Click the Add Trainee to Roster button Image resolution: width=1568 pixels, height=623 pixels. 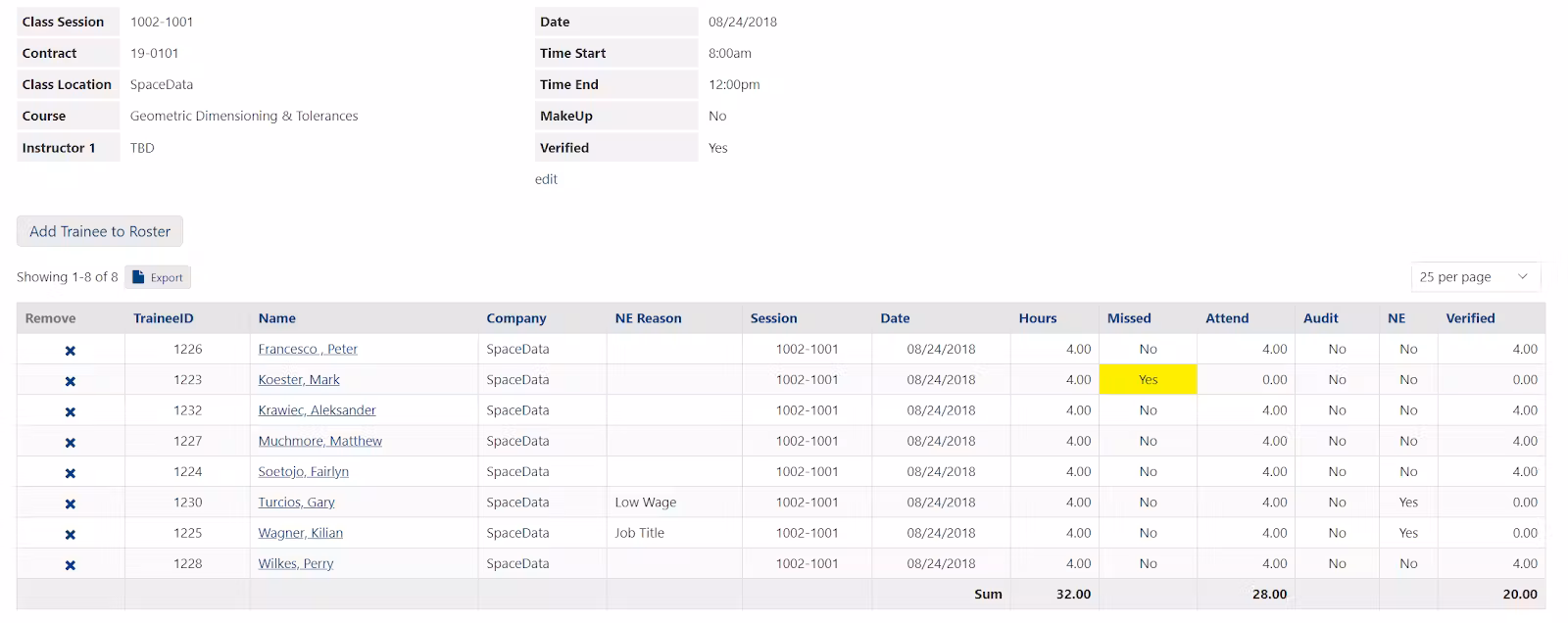(x=100, y=231)
